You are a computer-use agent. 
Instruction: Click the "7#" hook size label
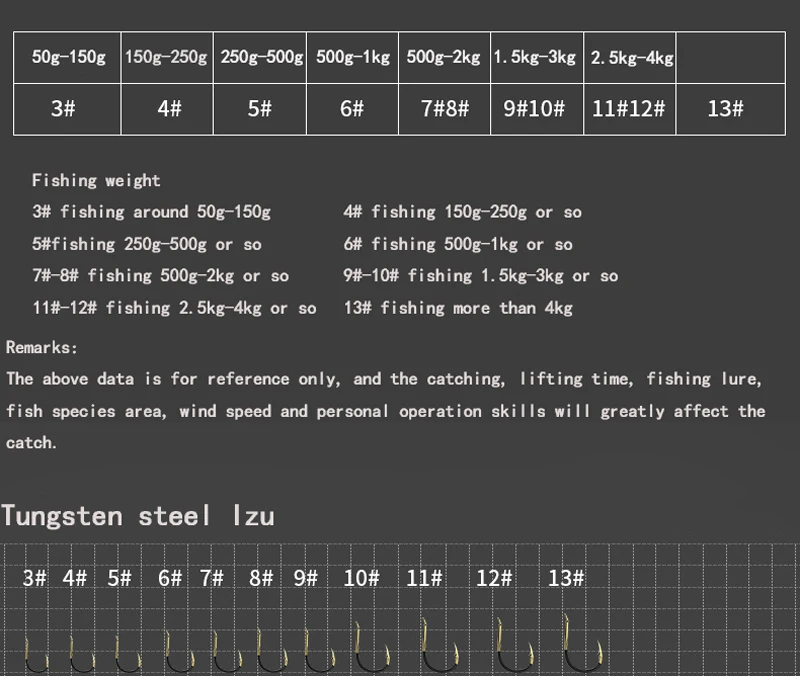coord(212,579)
